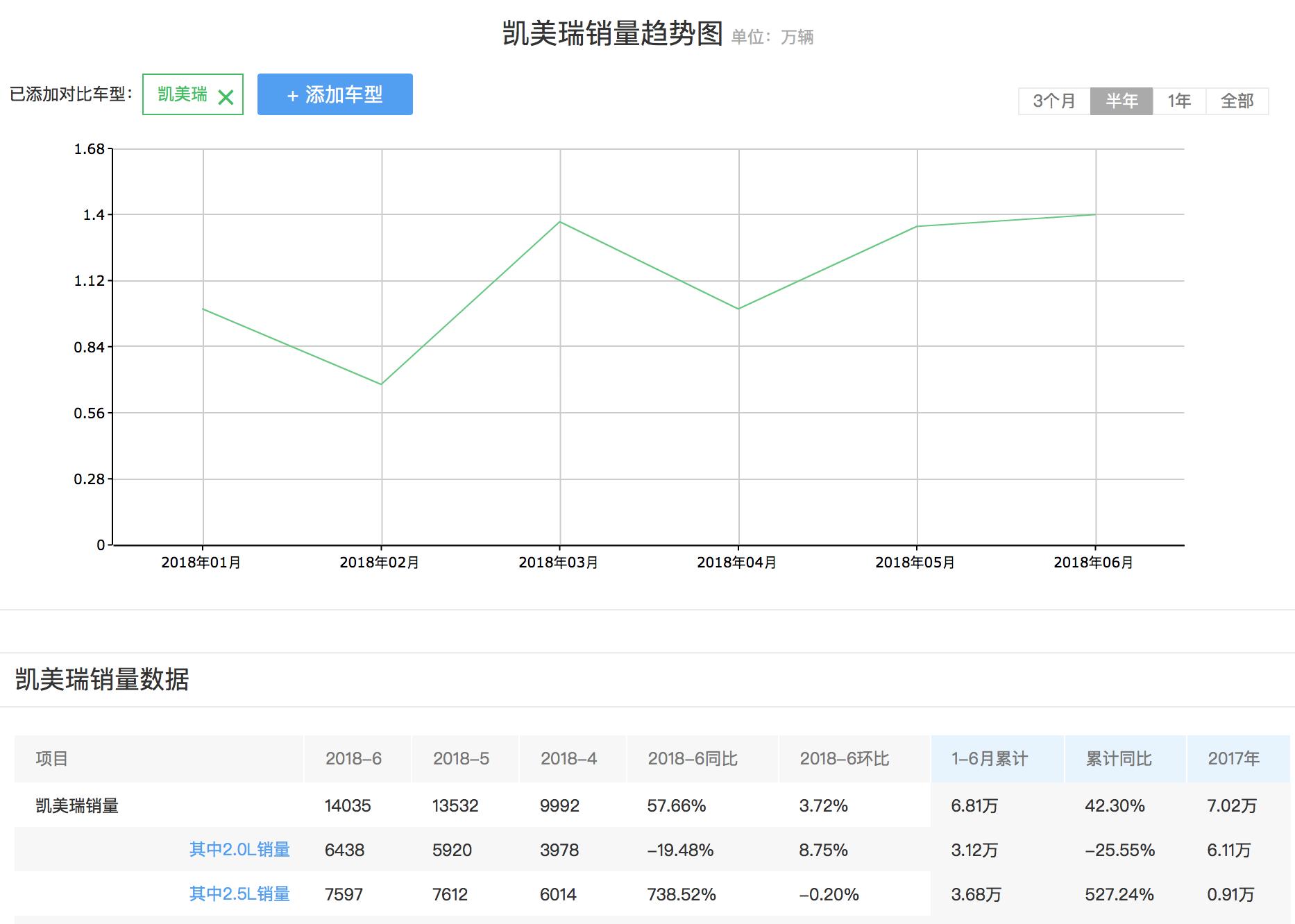Remove 凯美瑞 with the green X icon
The height and width of the screenshot is (924, 1295).
[226, 97]
